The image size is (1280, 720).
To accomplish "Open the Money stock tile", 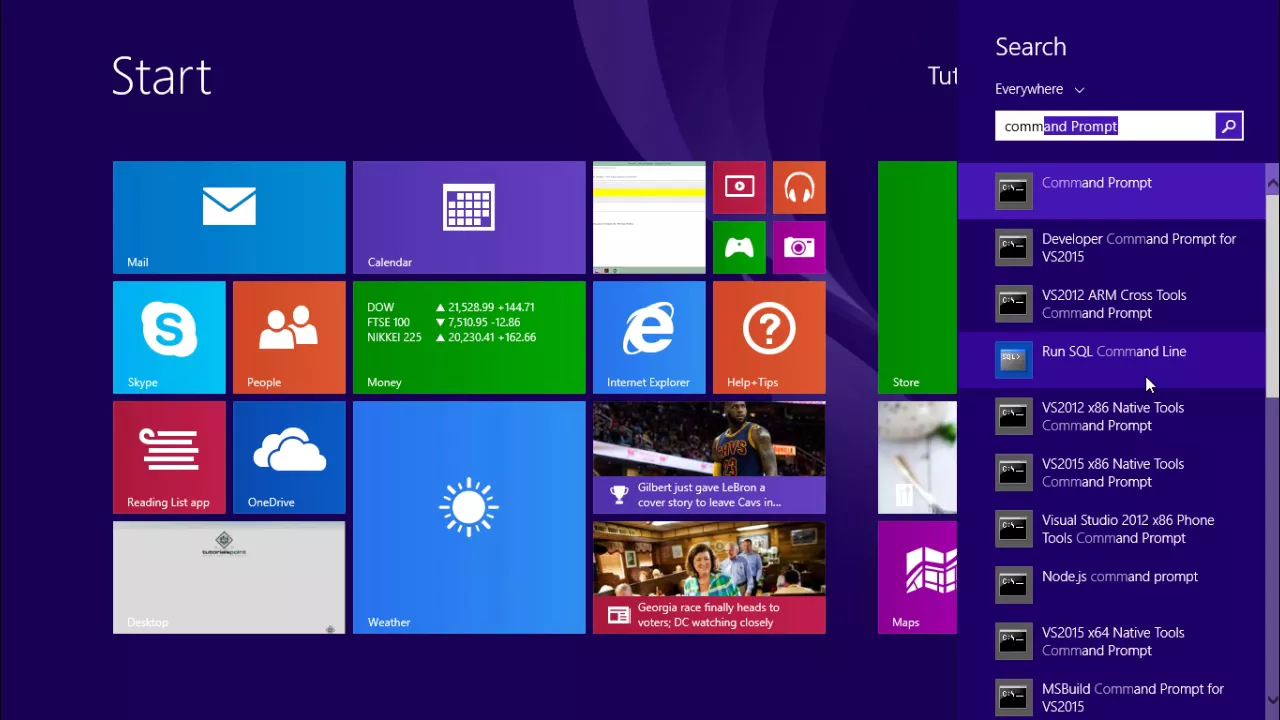I will pyautogui.click(x=469, y=337).
